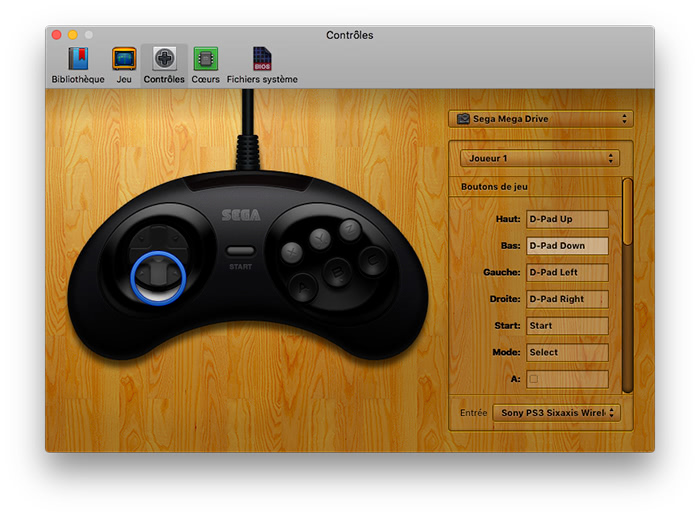Click the Mode: label
The image size is (700, 517).
pos(506,352)
